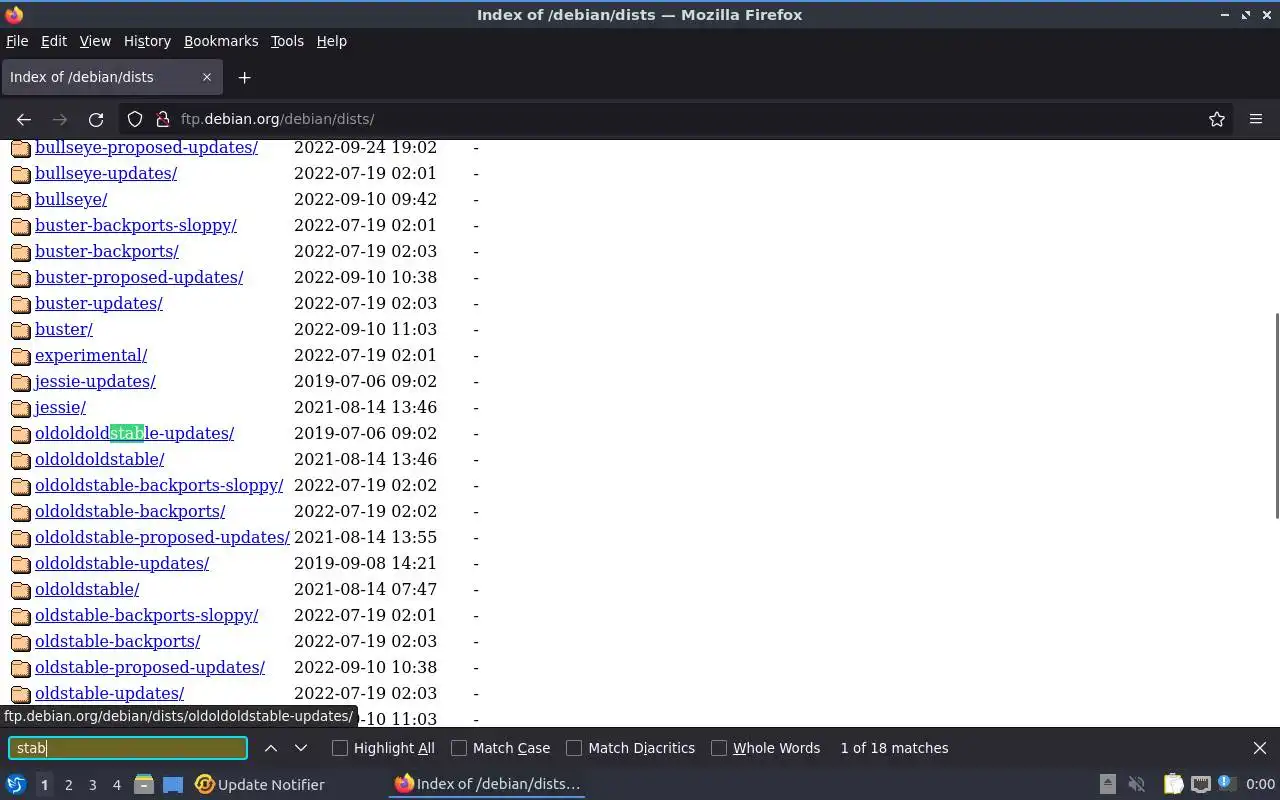Open the oldoldstable-backports-sloppy/ link
Viewport: 1280px width, 800px height.
pos(159,485)
